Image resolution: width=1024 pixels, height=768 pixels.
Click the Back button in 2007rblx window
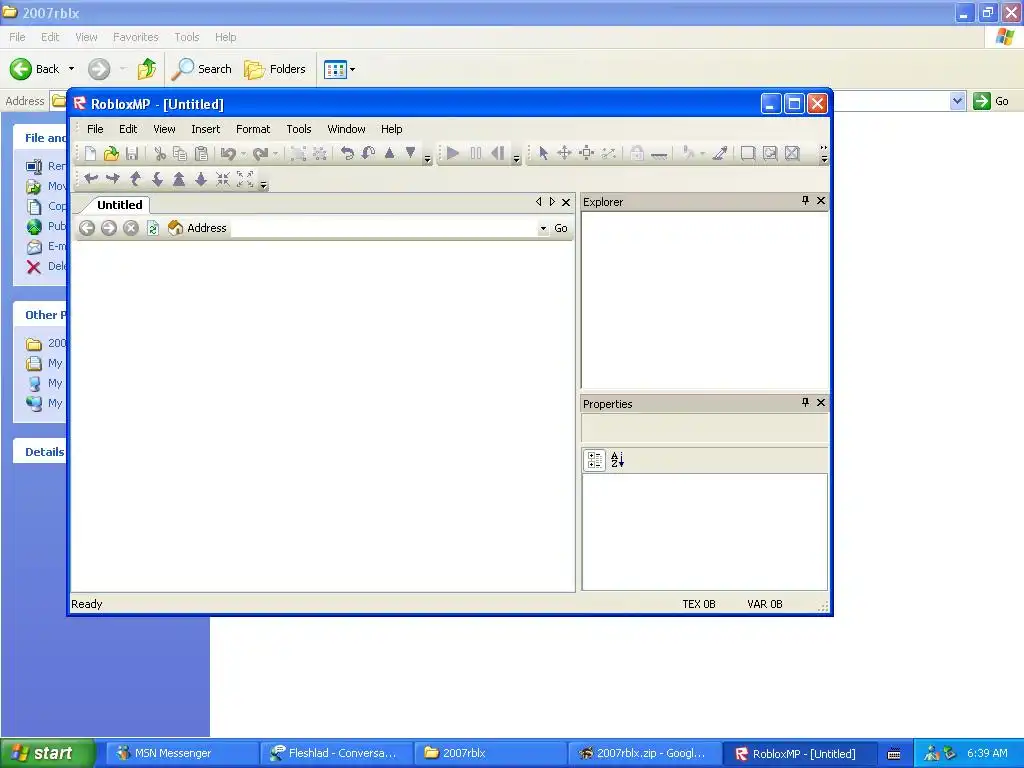point(35,69)
